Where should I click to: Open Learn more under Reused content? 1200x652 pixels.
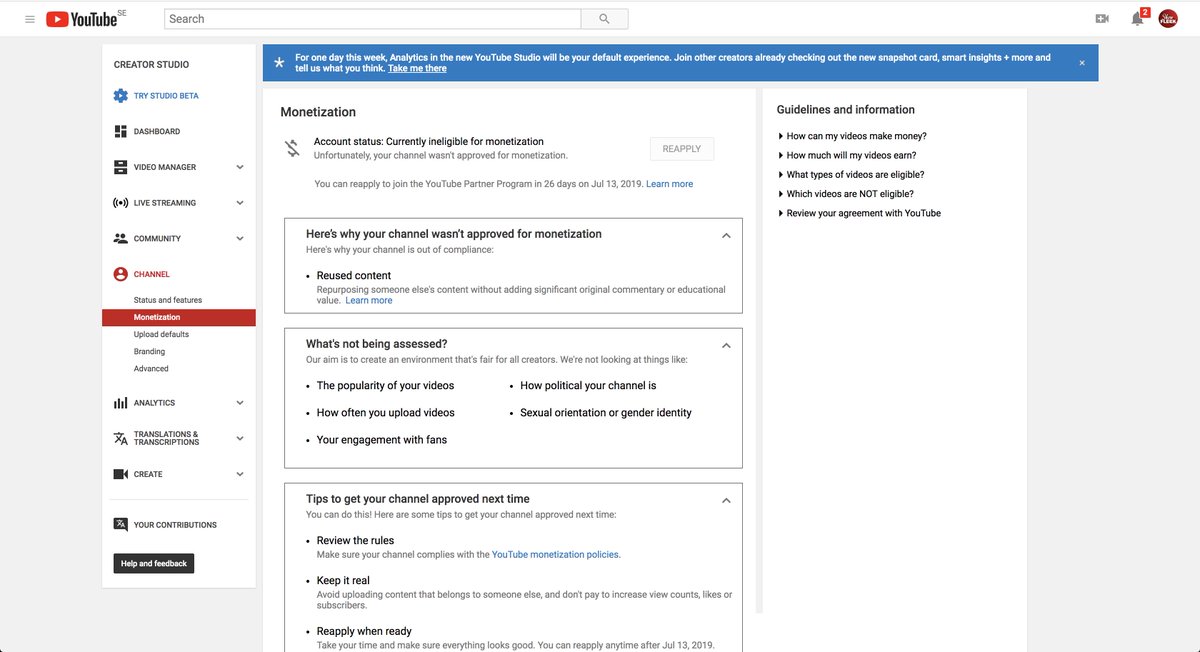coord(369,300)
